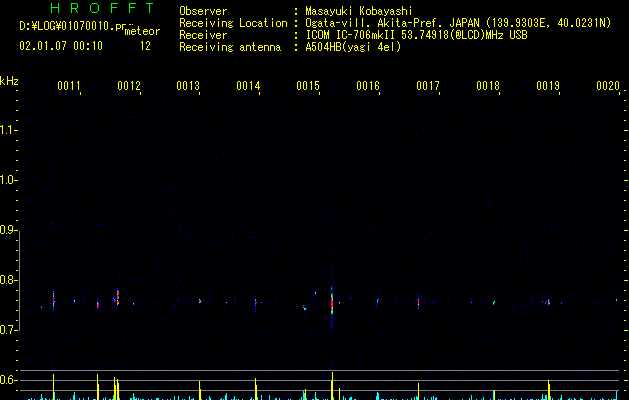Click the 0014 time marker
The width and height of the screenshot is (629, 400).
pos(248,86)
